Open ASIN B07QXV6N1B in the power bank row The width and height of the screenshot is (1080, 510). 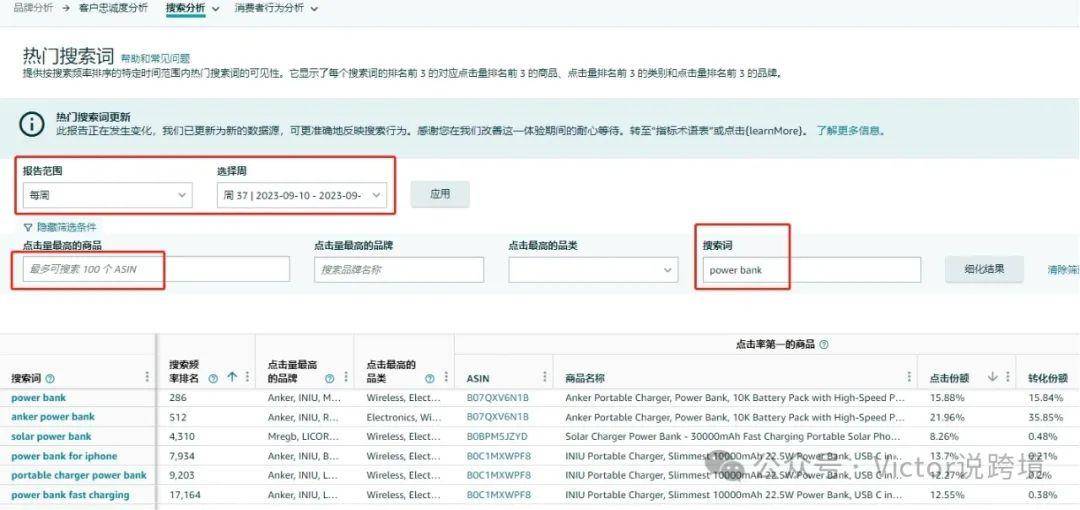click(x=497, y=398)
